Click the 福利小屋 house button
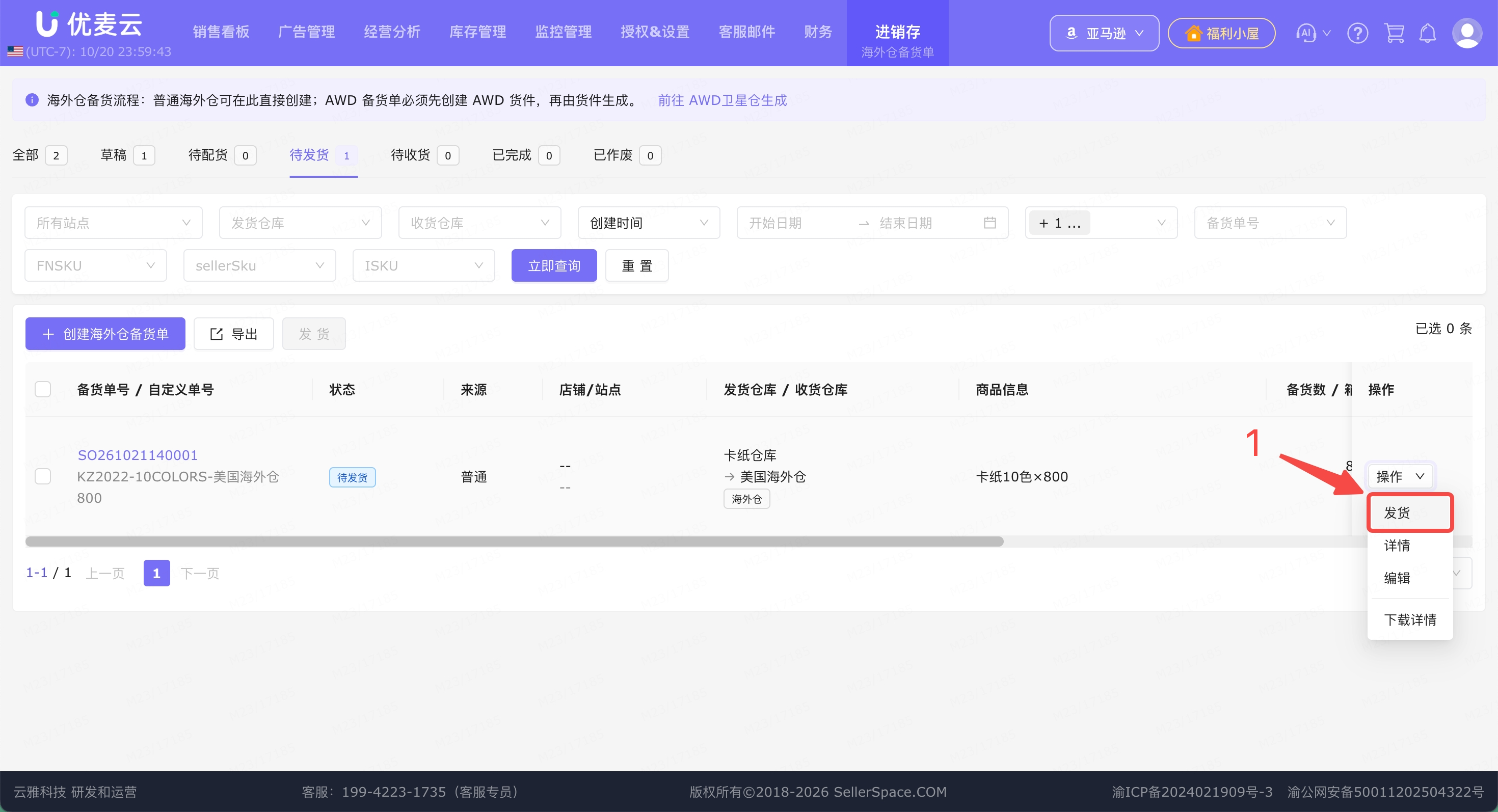 (1221, 33)
